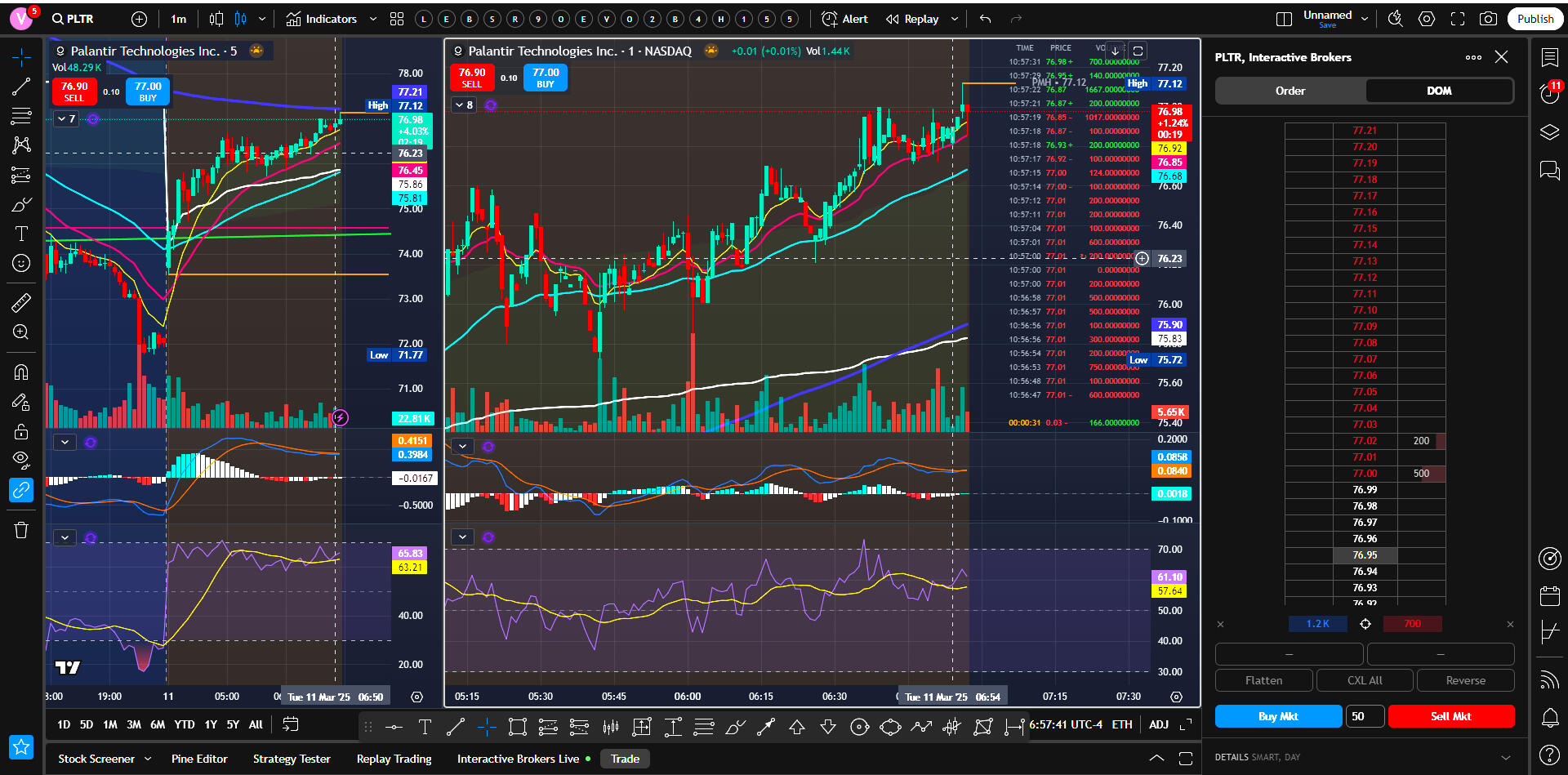Select the Trend Line drawing tool

click(x=21, y=87)
